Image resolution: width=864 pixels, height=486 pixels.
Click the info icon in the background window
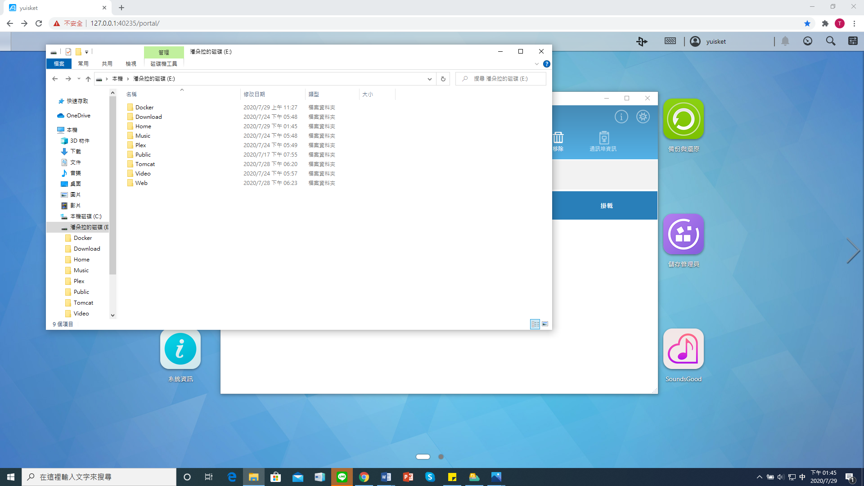pos(621,117)
